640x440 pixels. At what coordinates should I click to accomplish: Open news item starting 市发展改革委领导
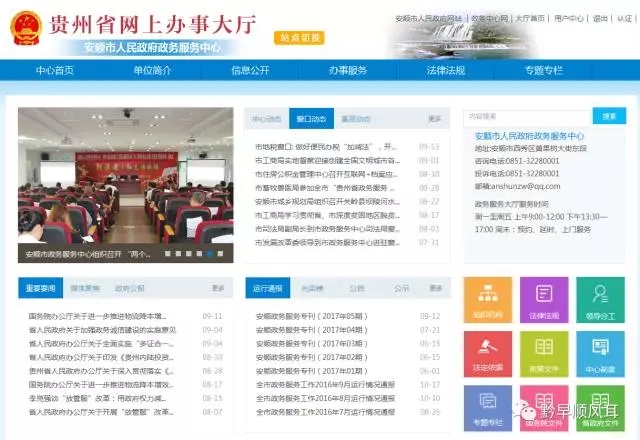(327, 242)
